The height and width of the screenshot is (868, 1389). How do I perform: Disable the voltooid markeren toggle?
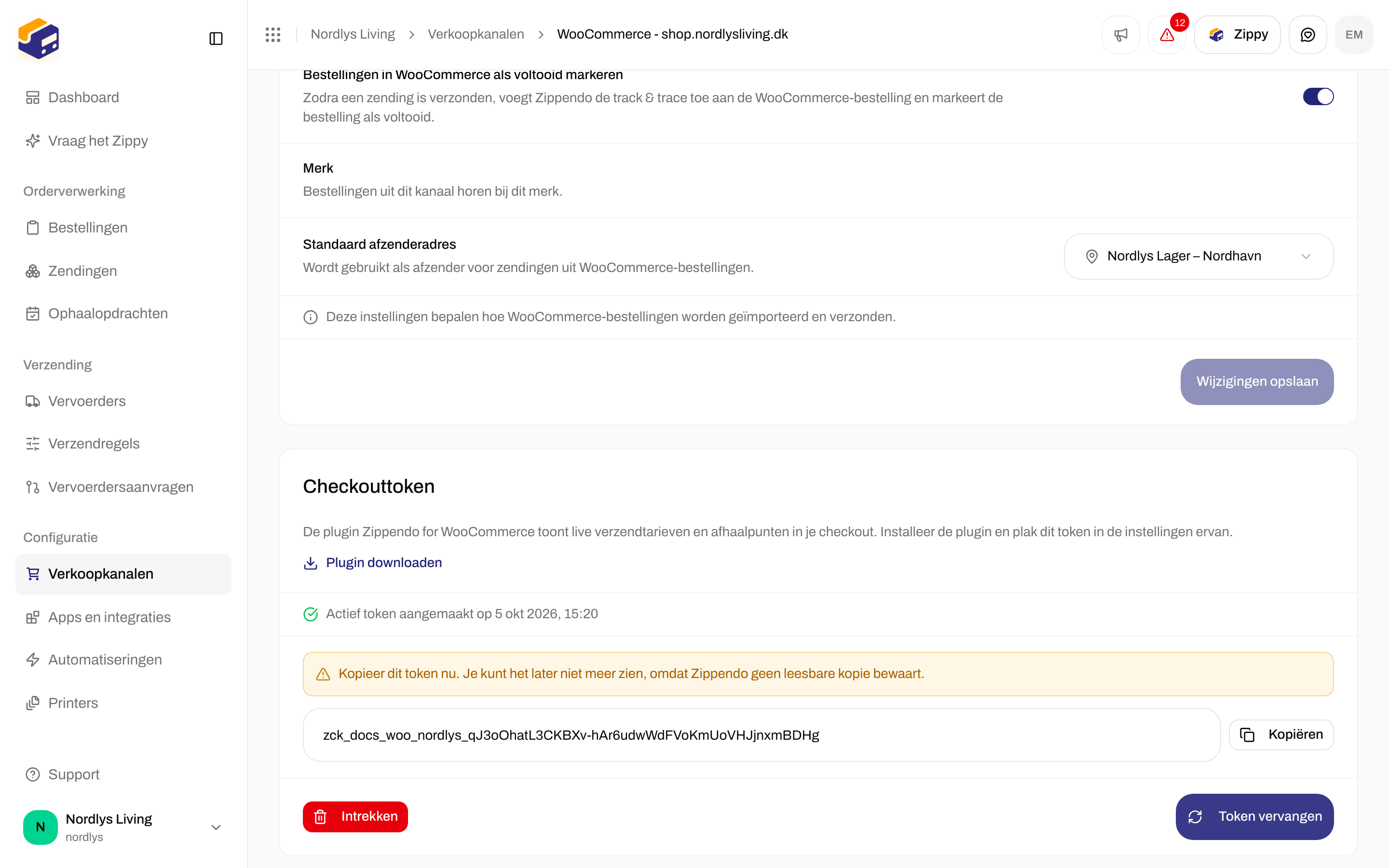(x=1318, y=96)
